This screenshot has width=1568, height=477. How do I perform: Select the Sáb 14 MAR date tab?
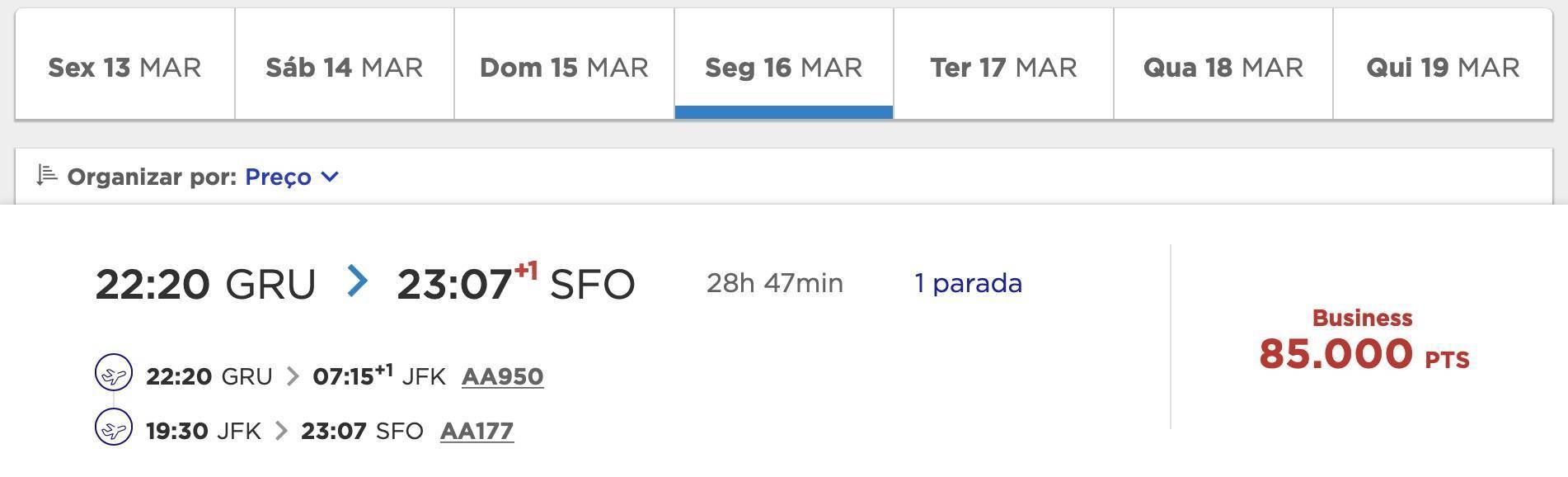pyautogui.click(x=345, y=64)
